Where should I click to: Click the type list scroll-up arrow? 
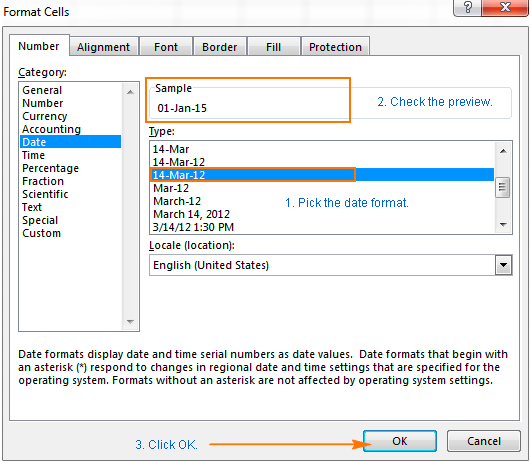(x=503, y=151)
